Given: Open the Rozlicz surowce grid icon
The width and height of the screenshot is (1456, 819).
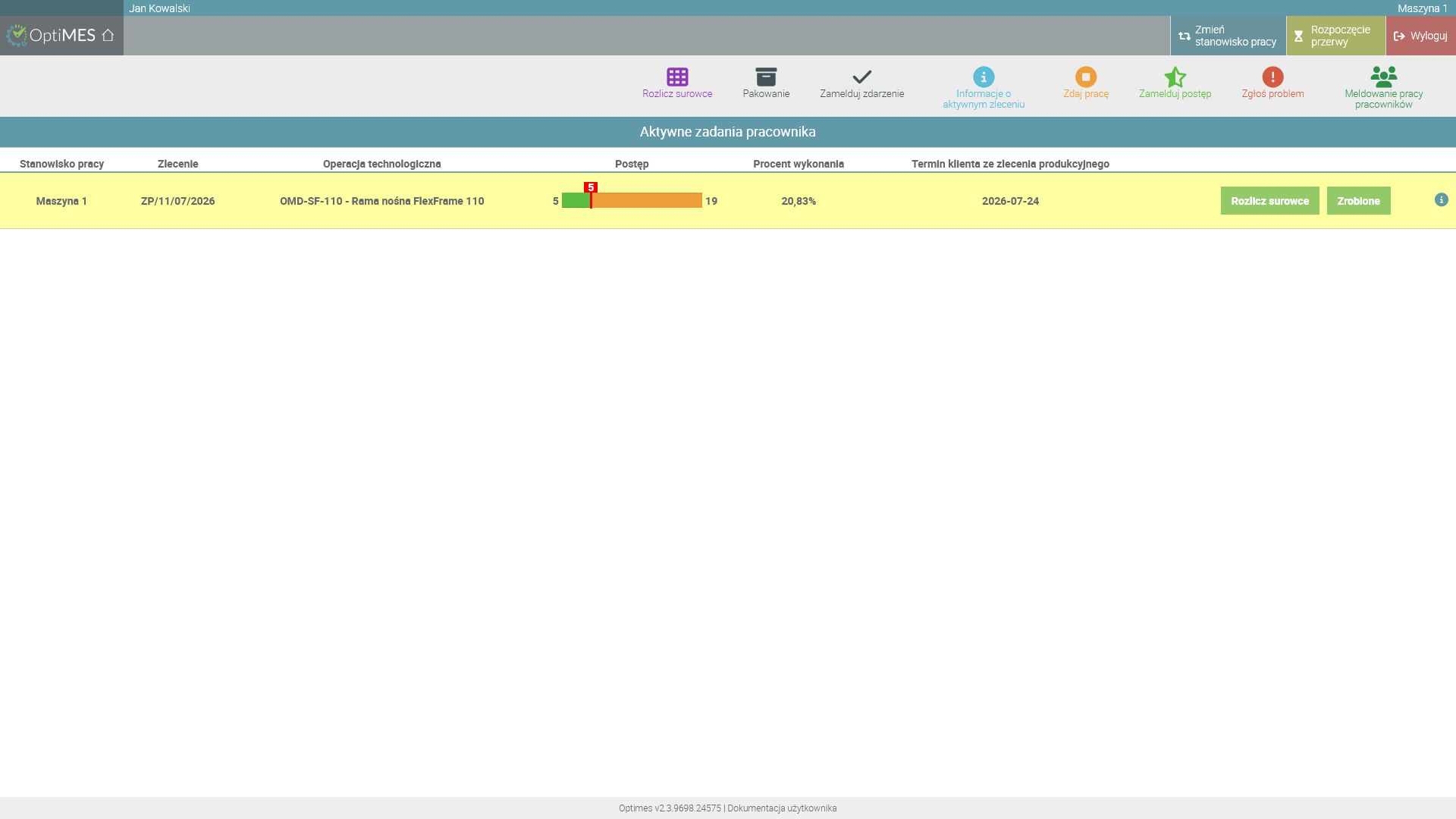Looking at the screenshot, I should pos(677,77).
